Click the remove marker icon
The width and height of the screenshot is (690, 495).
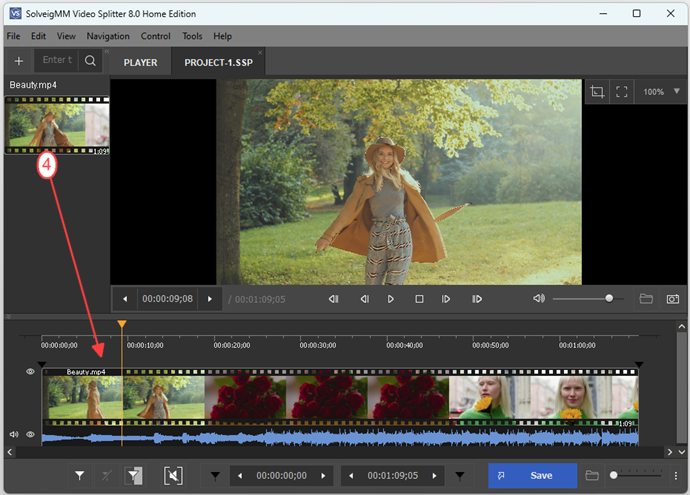coord(106,476)
